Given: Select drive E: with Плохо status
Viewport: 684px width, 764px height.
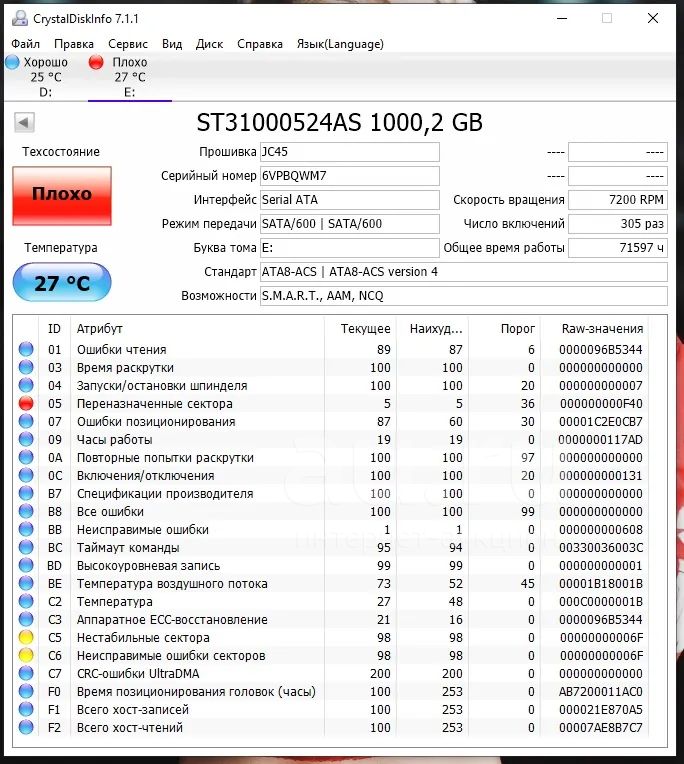Looking at the screenshot, I should pyautogui.click(x=129, y=77).
